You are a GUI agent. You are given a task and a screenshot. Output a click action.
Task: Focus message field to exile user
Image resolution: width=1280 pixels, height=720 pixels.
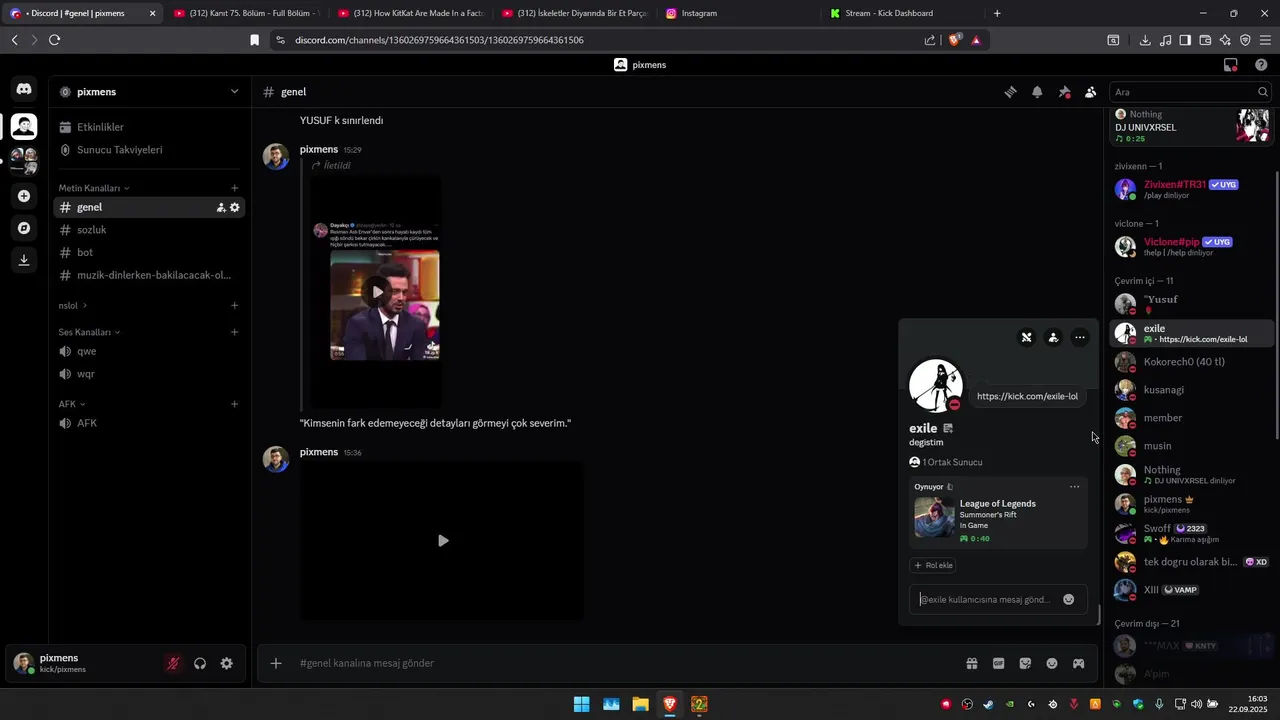tap(985, 600)
